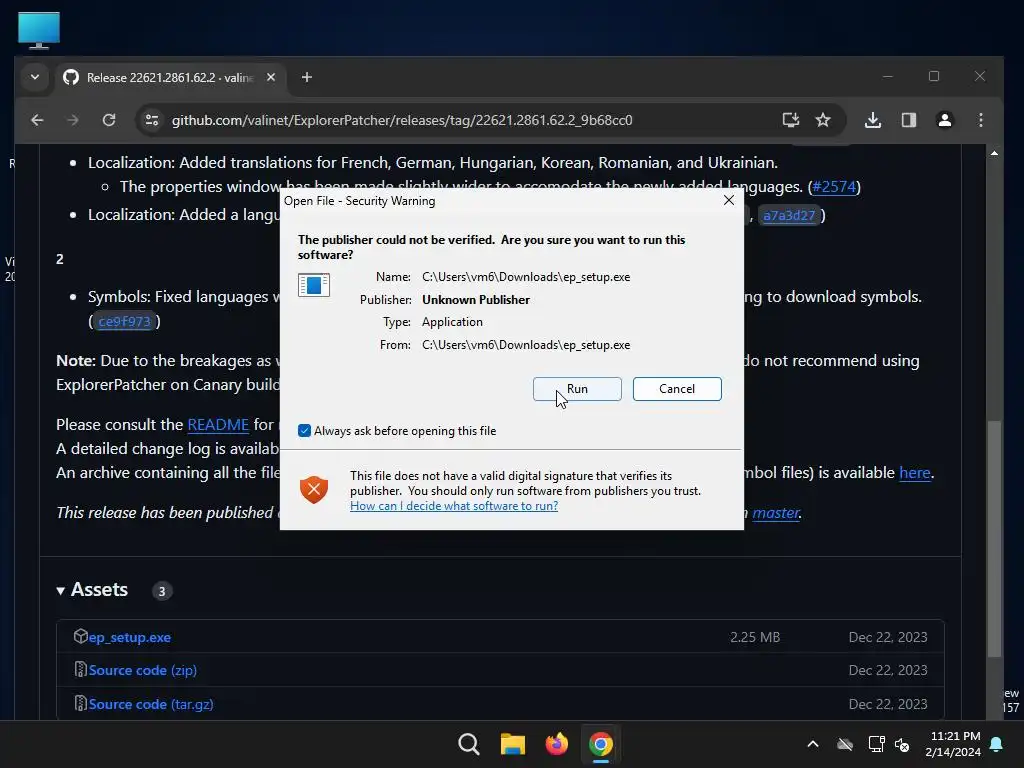Toggle Chrome side panel icon

pos(909,120)
